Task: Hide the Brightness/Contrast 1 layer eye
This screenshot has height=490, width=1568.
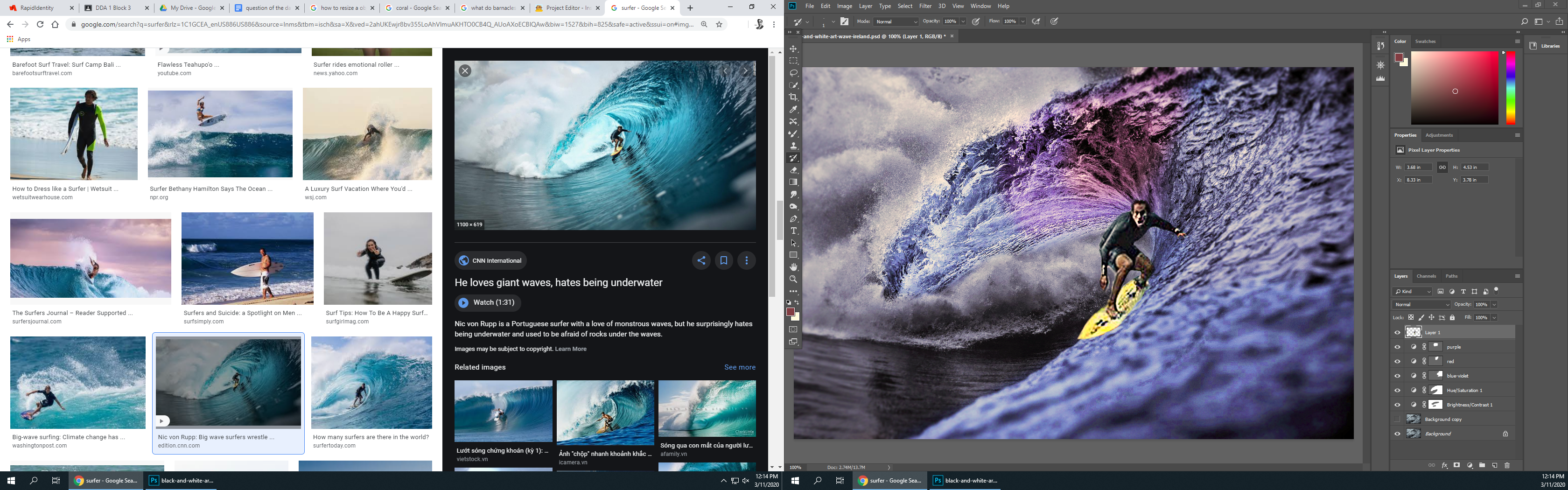Action: (1397, 405)
